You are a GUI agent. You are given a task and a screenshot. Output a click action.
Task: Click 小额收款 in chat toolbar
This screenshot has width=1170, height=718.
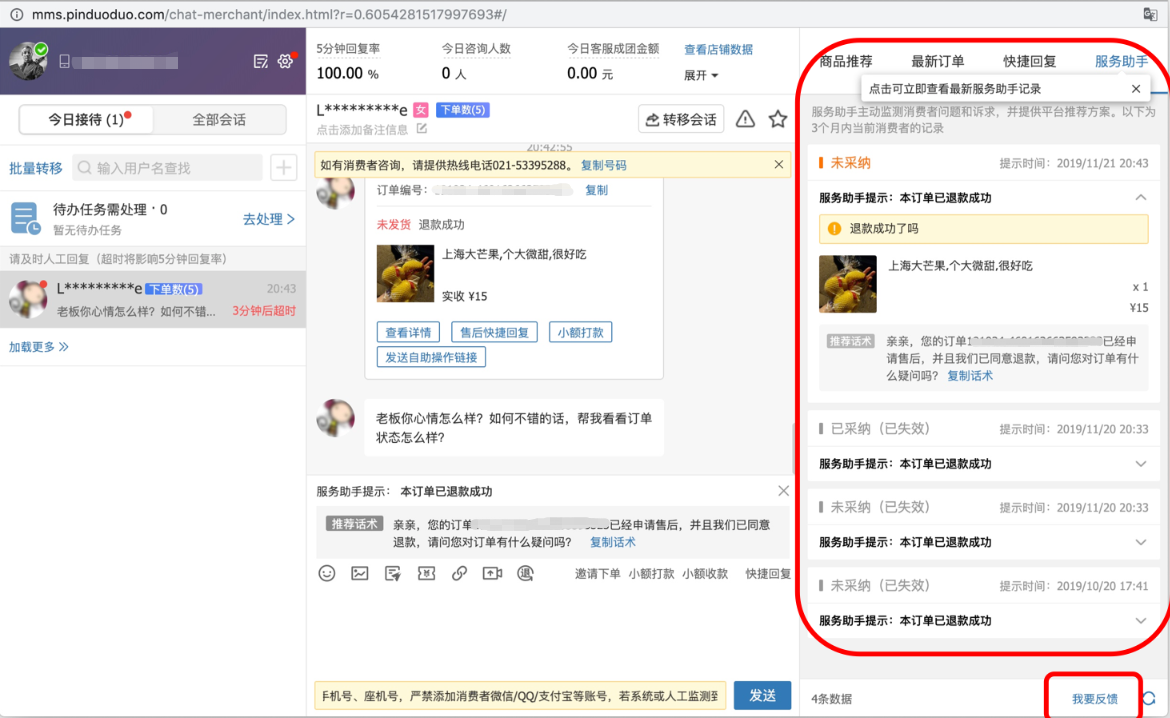point(705,573)
